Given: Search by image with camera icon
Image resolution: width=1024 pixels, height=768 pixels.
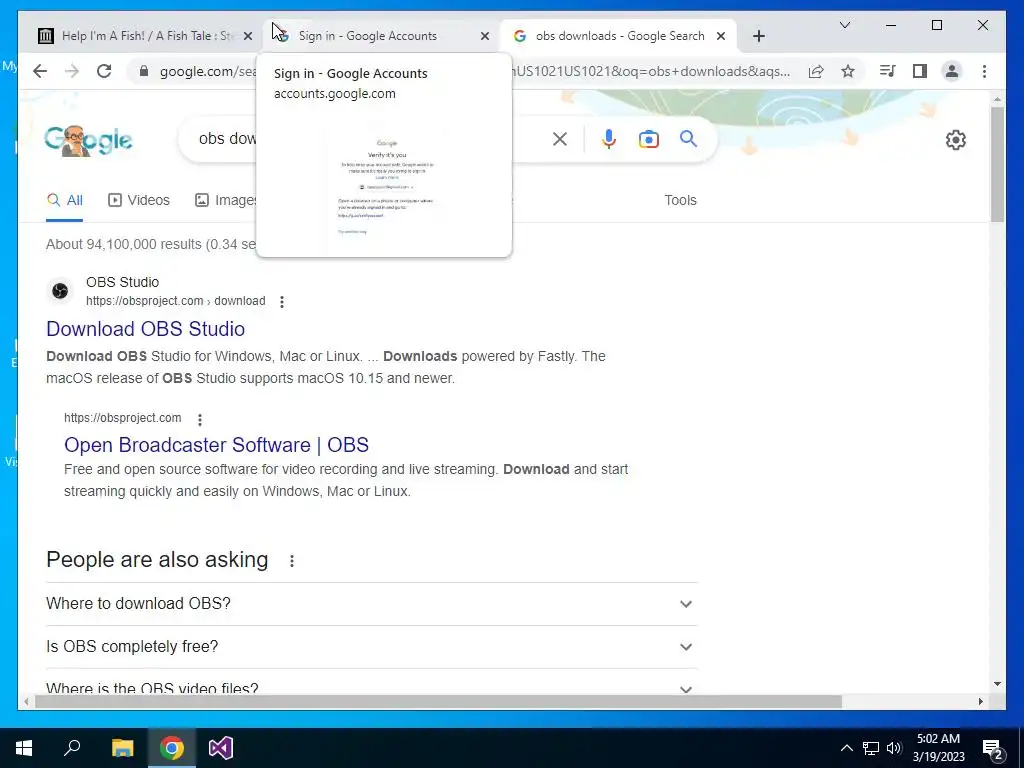Looking at the screenshot, I should coord(648,139).
